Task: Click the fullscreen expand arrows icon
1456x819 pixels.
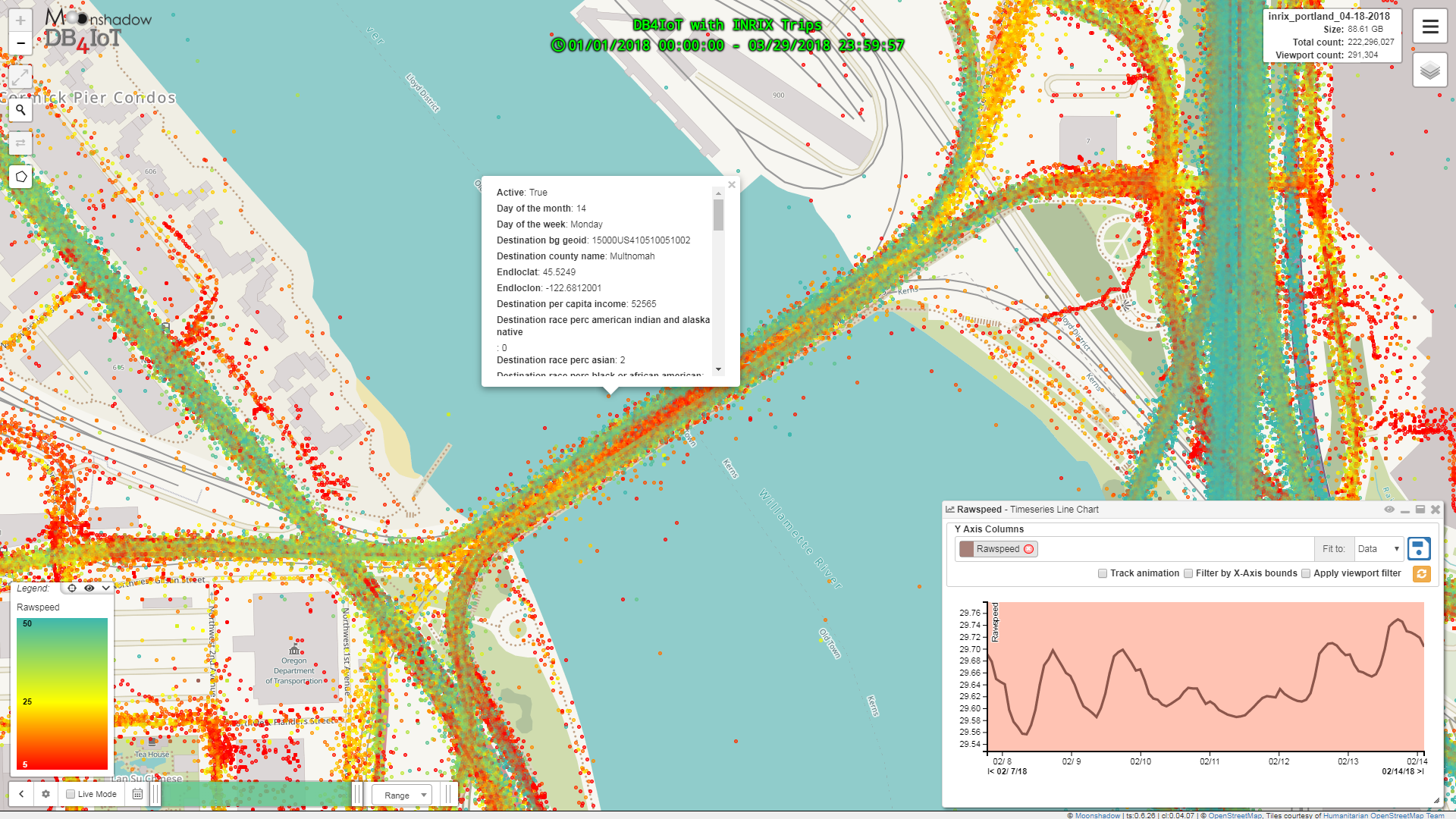Action: pyautogui.click(x=20, y=77)
